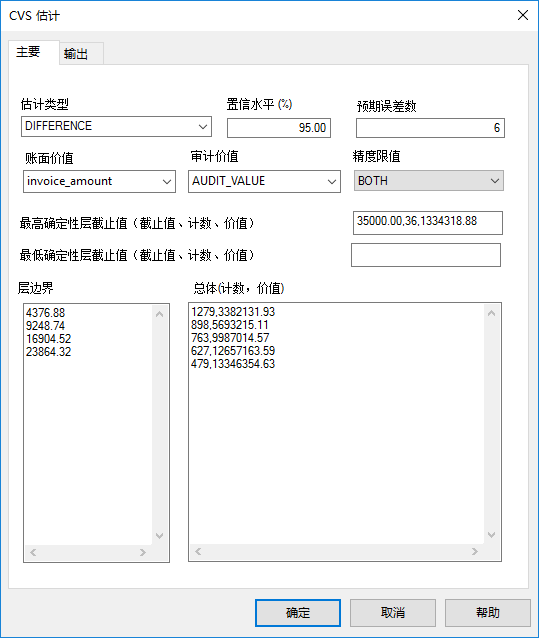Click the empty 最低确定性层截止值 field
Viewport: 539px width, 638px height.
tap(426, 255)
